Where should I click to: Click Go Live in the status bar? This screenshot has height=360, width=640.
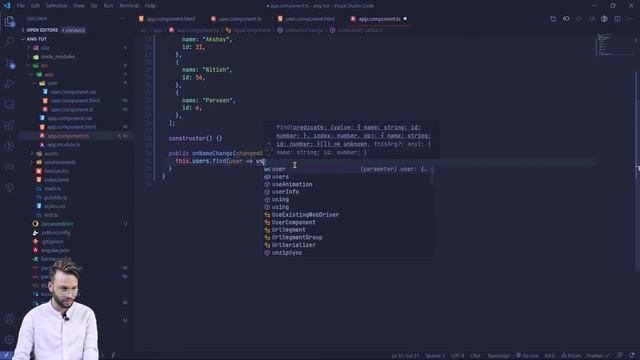click(x=527, y=356)
